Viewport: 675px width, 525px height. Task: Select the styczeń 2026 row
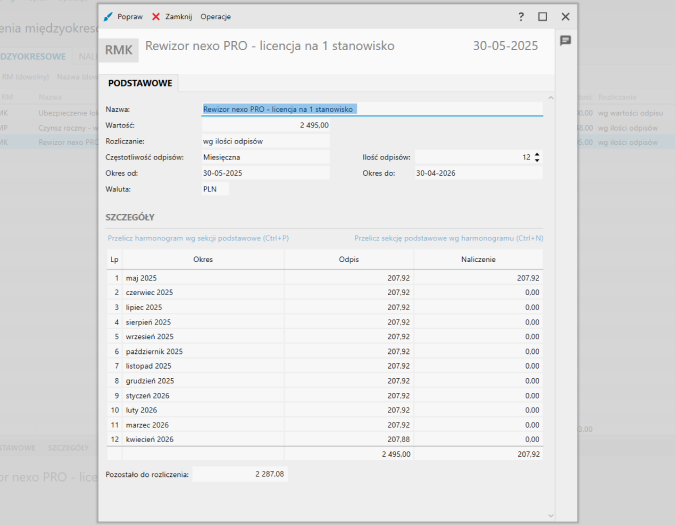tap(325, 395)
